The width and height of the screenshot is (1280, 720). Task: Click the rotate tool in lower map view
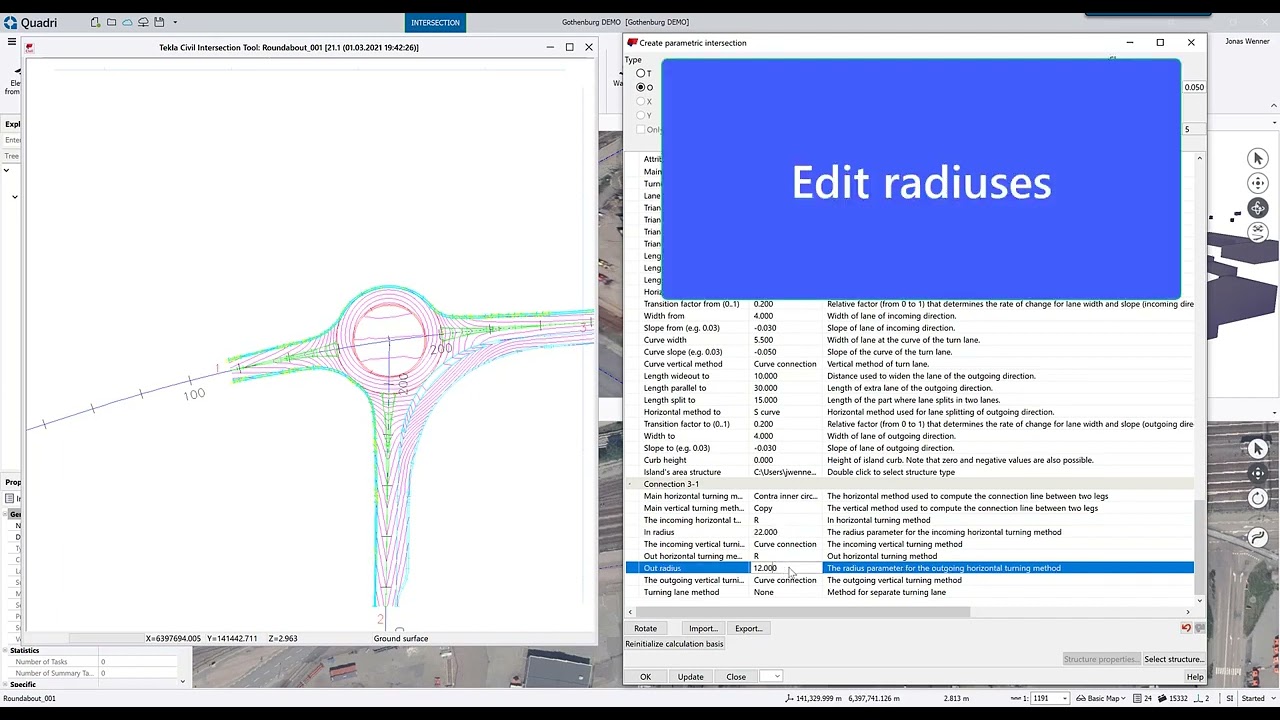1258,498
